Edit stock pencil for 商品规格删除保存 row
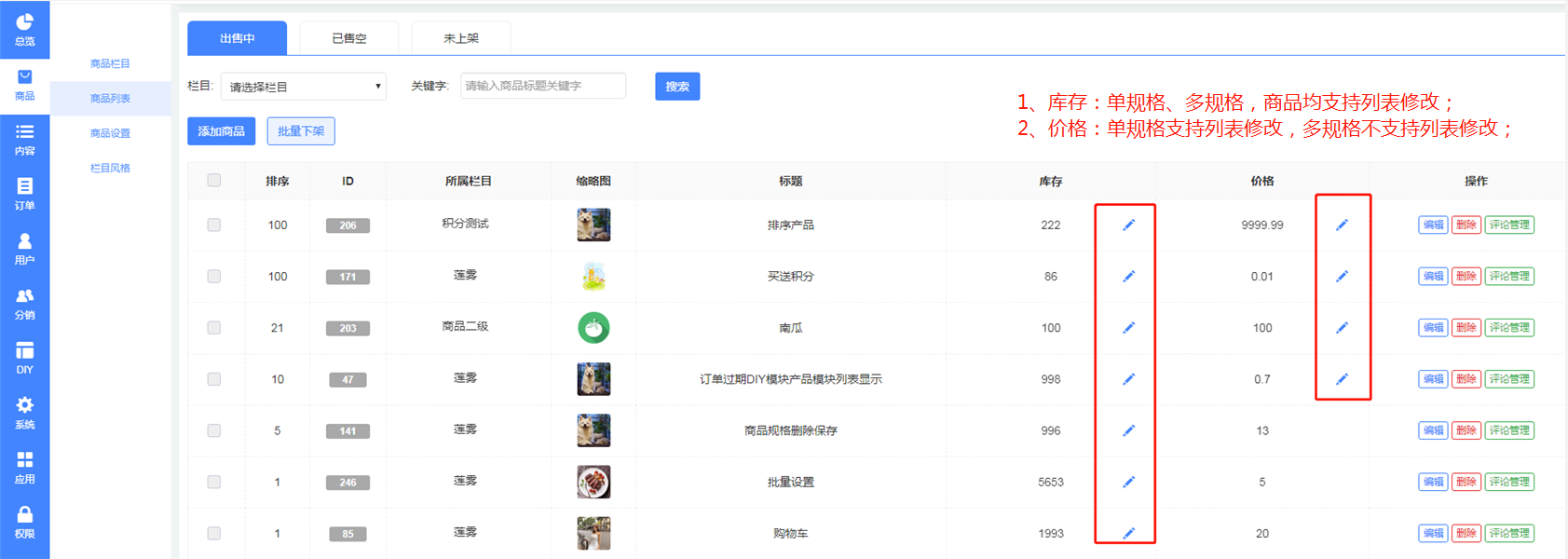The height and width of the screenshot is (559, 1568). pyautogui.click(x=1128, y=430)
